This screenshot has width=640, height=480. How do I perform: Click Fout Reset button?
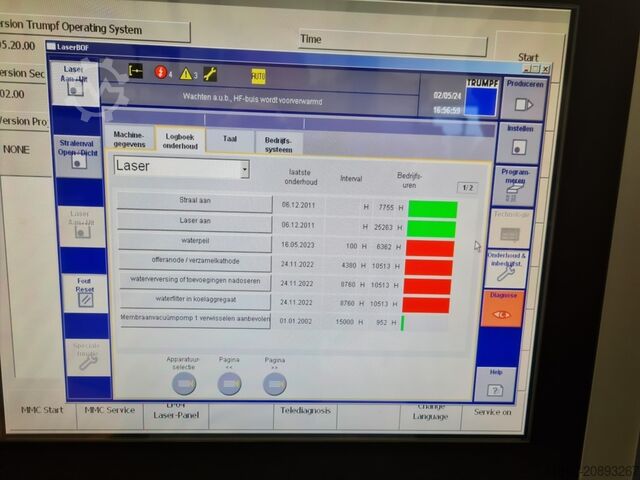pos(85,293)
